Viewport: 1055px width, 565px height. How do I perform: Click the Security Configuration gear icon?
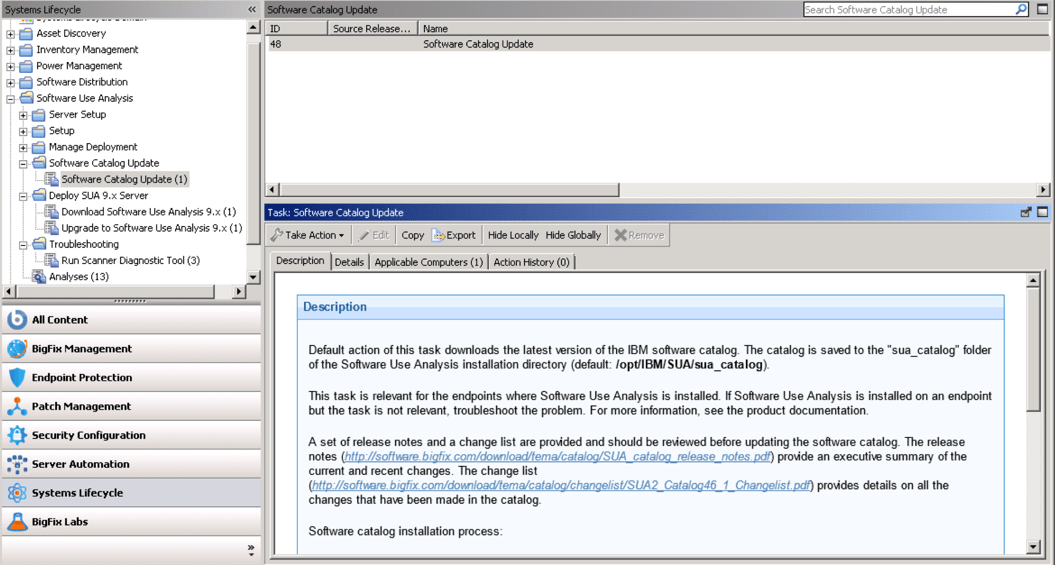click(x=16, y=436)
